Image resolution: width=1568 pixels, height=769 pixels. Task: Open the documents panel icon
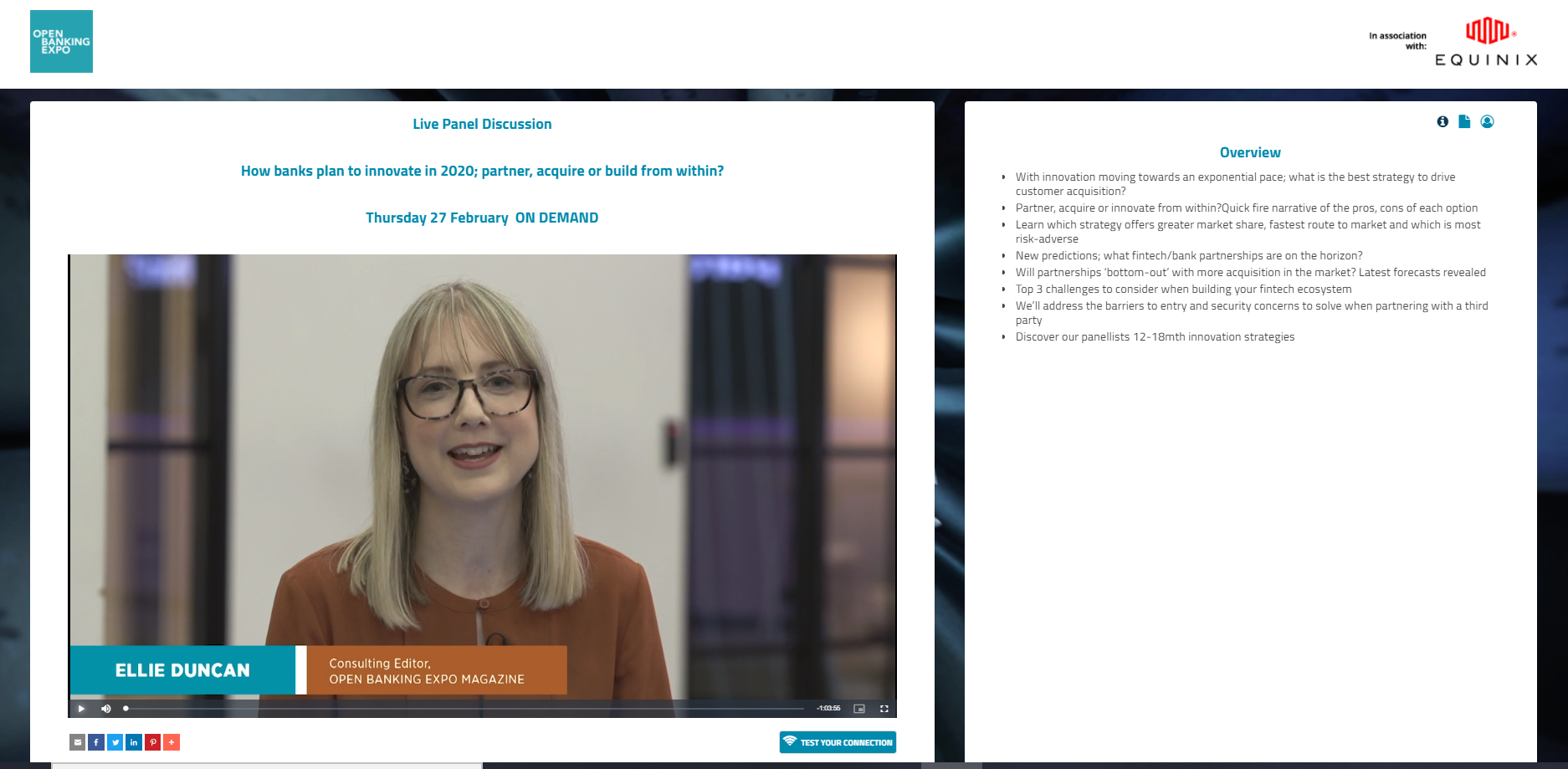point(1464,121)
